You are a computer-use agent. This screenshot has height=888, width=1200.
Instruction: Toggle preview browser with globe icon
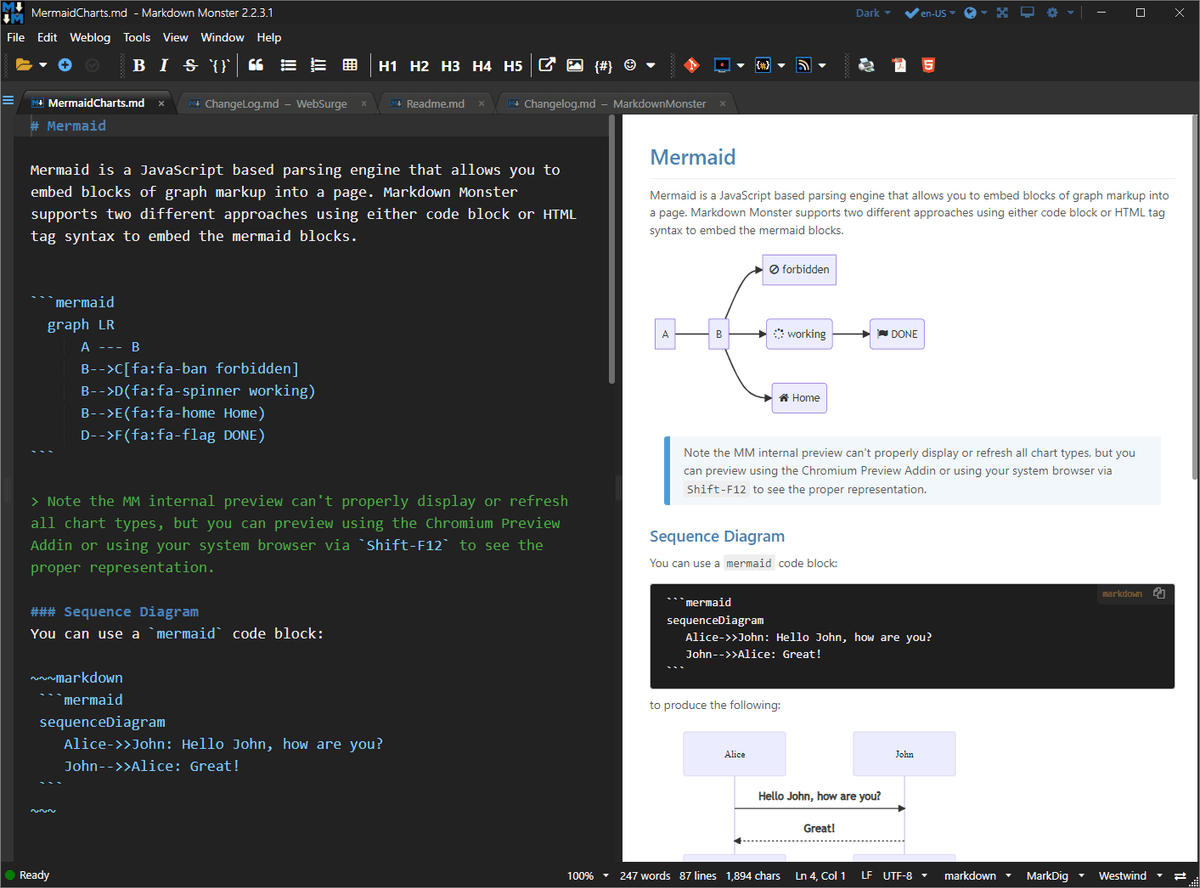point(971,13)
